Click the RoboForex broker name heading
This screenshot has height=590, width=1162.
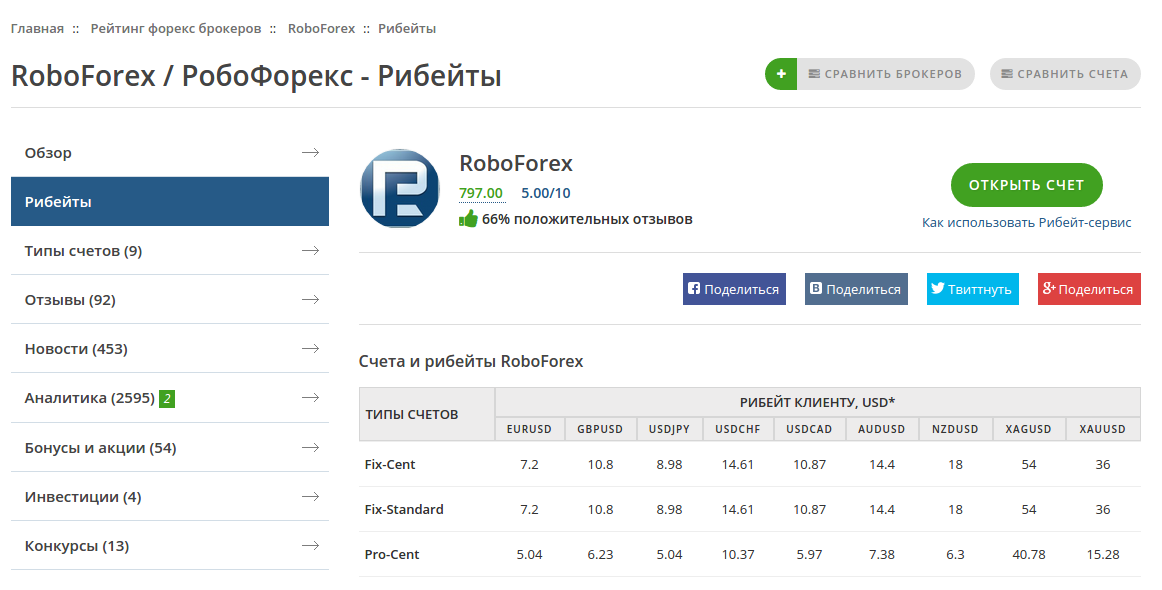pyautogui.click(x=517, y=163)
